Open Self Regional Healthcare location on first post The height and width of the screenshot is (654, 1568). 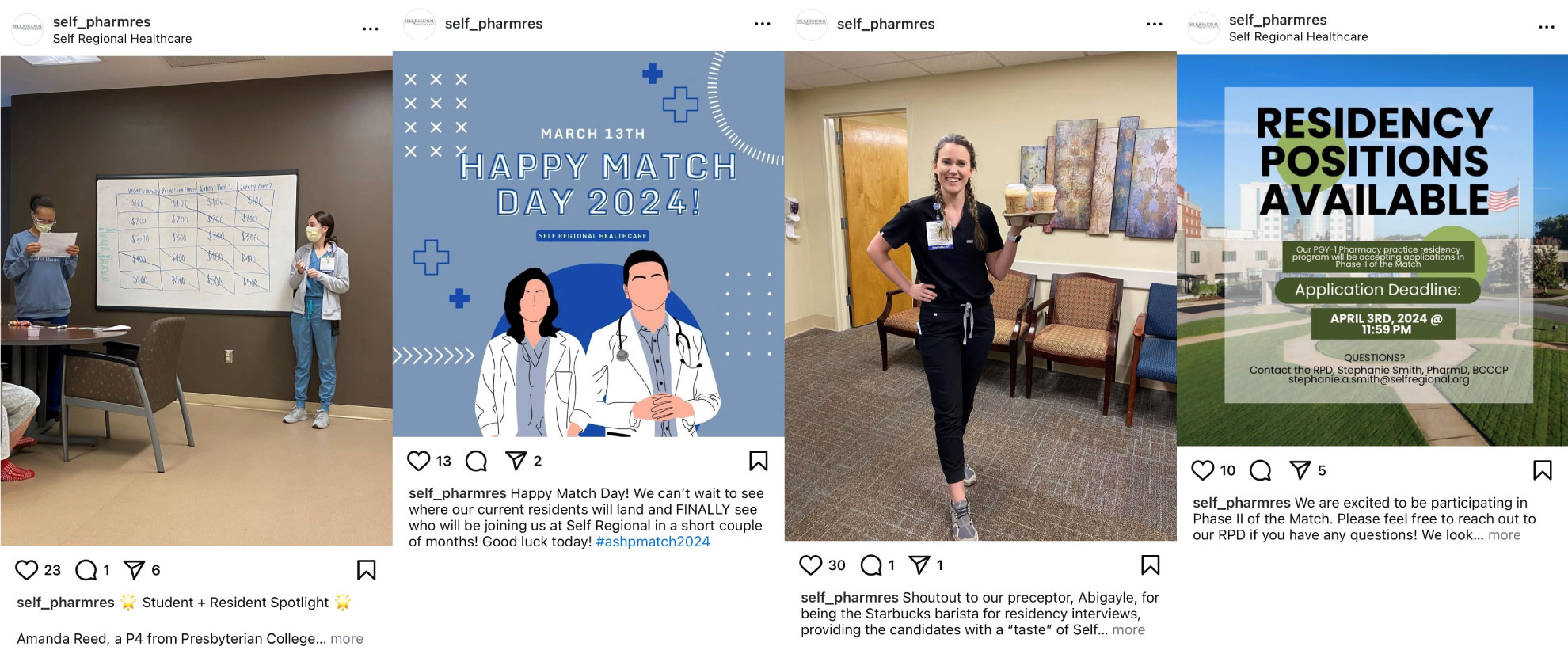[122, 39]
